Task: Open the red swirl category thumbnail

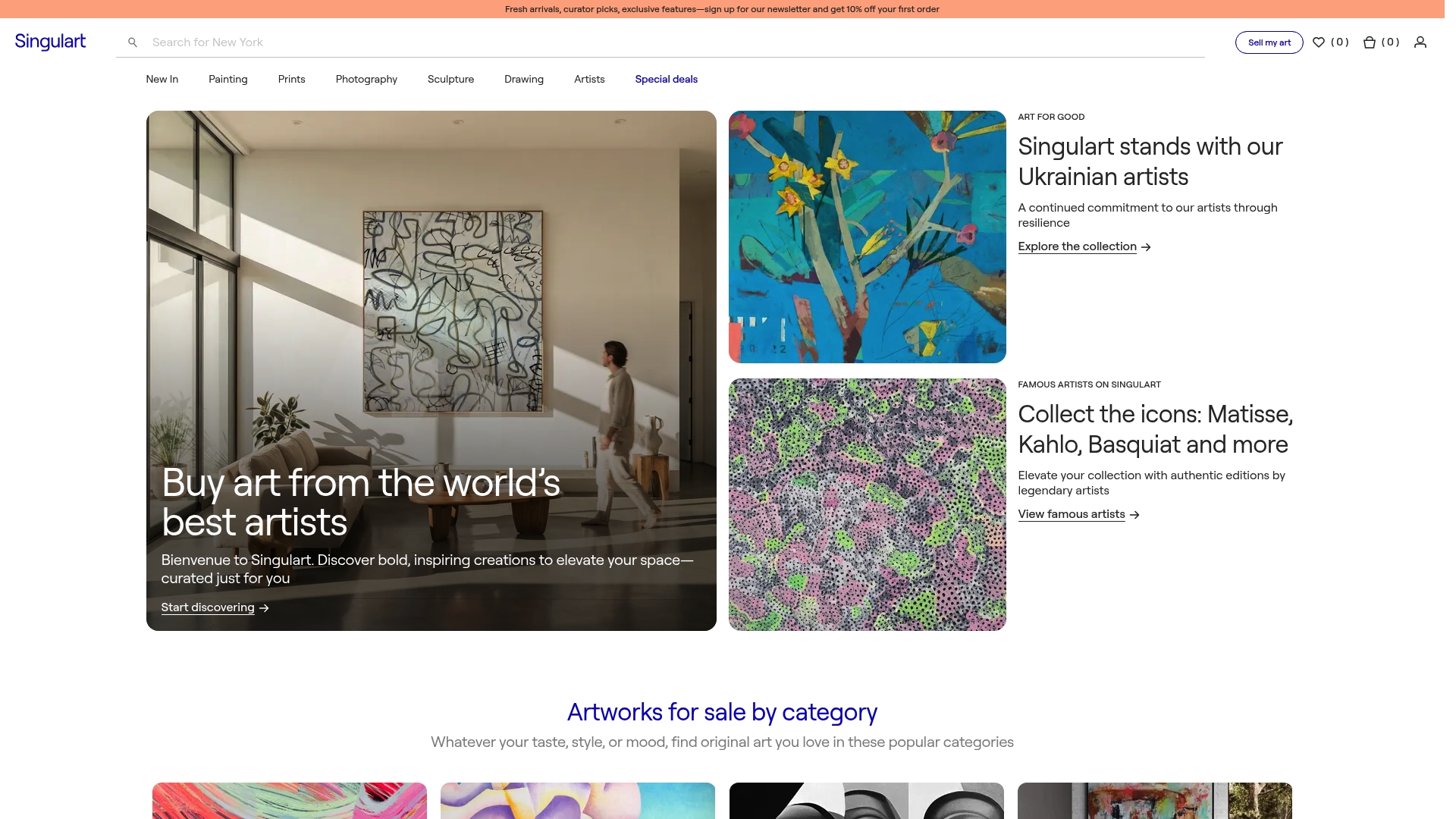Action: point(290,801)
